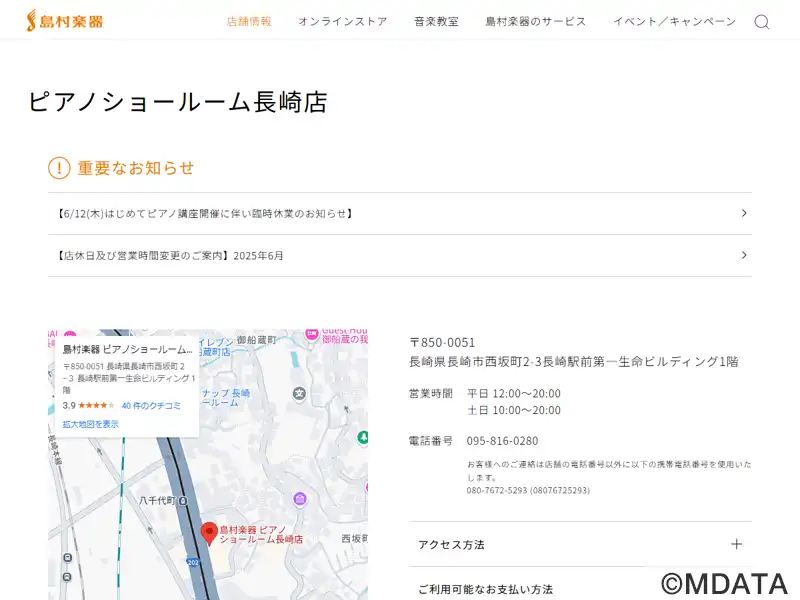The height and width of the screenshot is (600, 800).
Task: Click the 土日 10:00〜20:00 hours text
Action: (x=514, y=410)
